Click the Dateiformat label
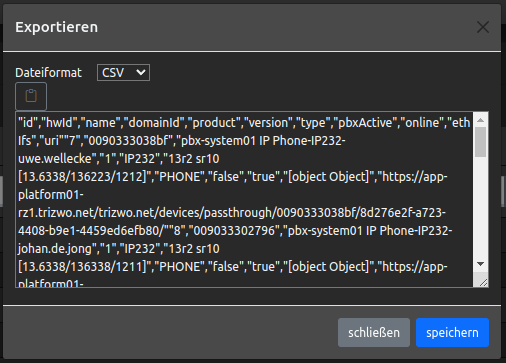 pyautogui.click(x=48, y=73)
